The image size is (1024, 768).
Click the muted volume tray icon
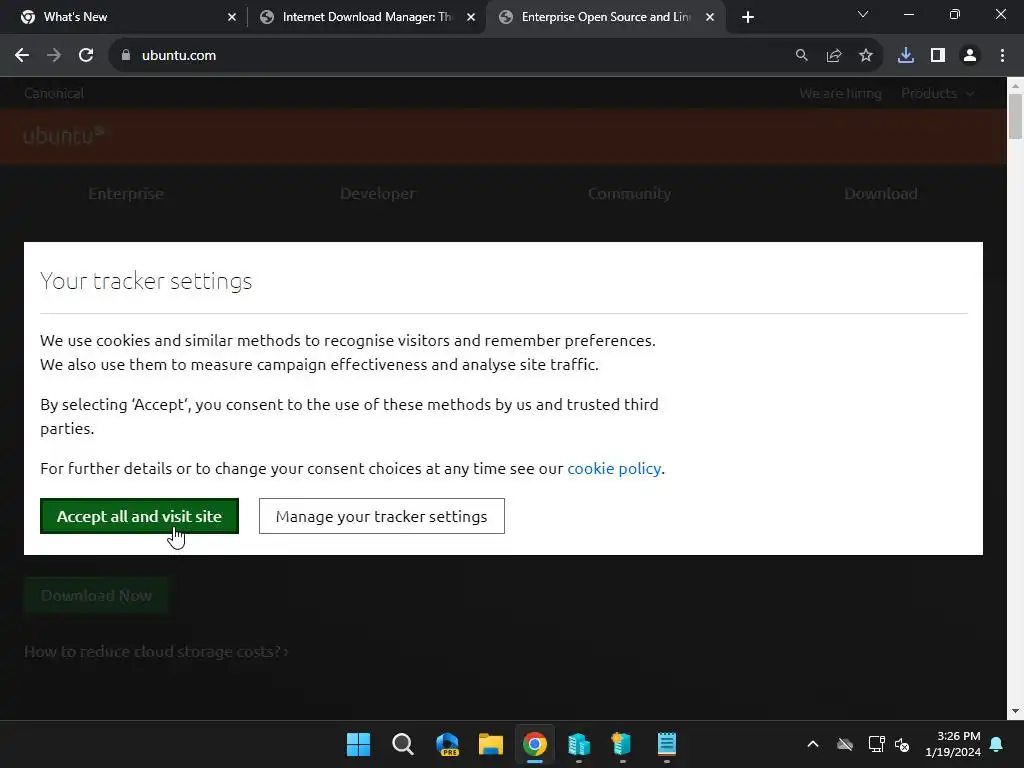pyautogui.click(x=903, y=744)
